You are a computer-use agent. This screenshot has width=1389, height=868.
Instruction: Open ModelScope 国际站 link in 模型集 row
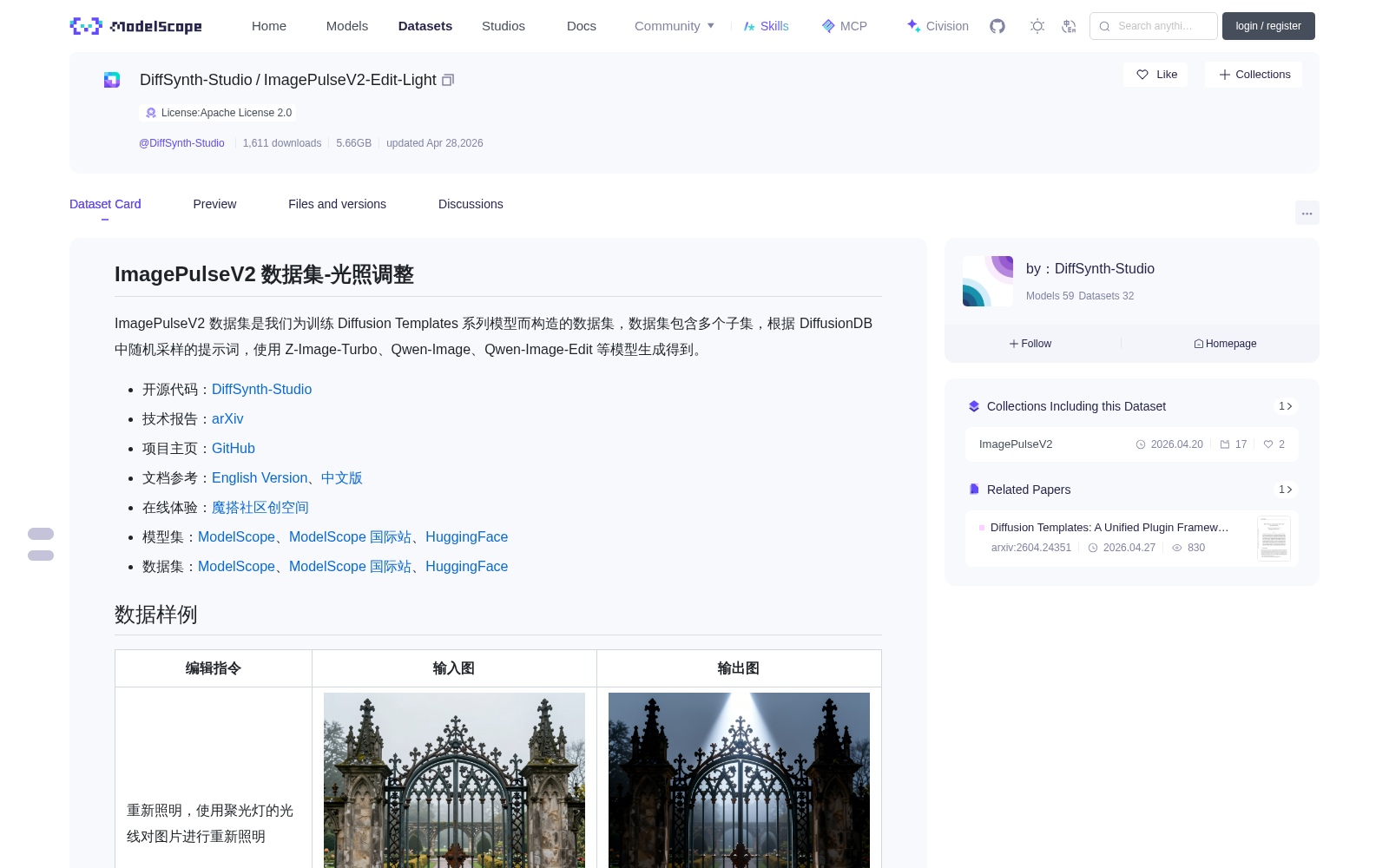[x=350, y=537]
